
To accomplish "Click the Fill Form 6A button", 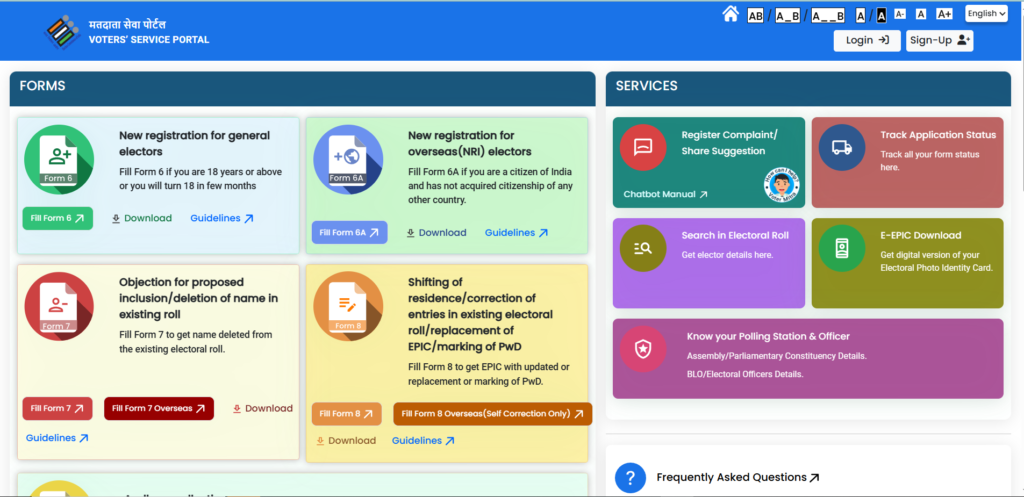I will coord(349,232).
